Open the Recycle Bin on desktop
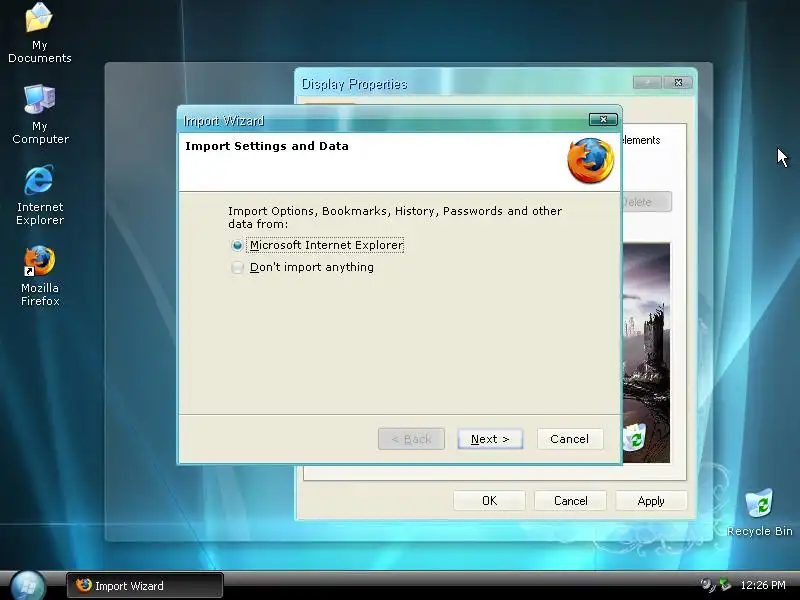 (x=759, y=512)
